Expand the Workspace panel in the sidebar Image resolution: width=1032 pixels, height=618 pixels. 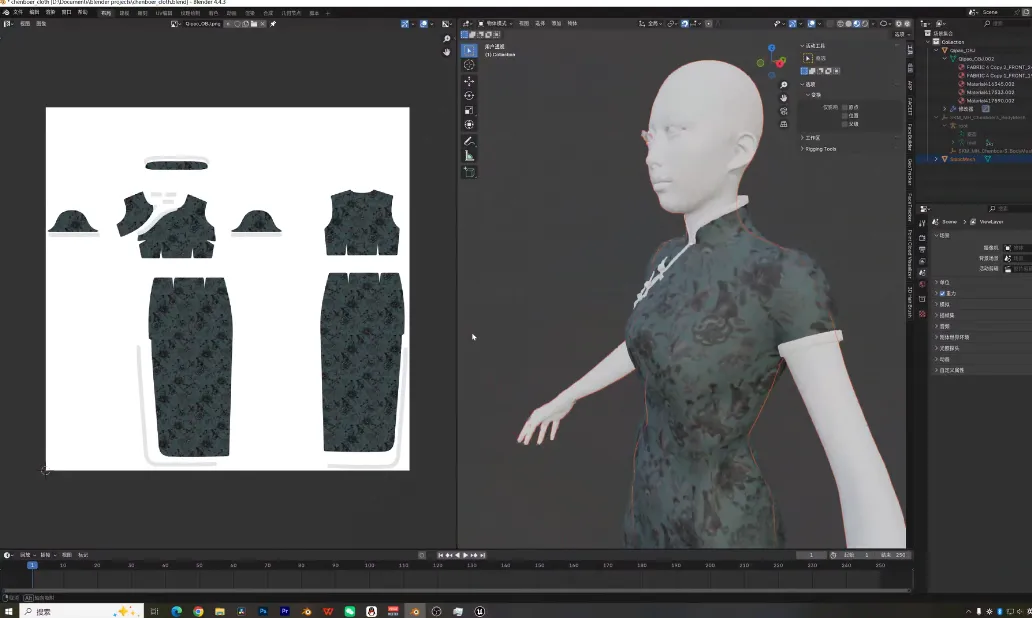tap(811, 138)
